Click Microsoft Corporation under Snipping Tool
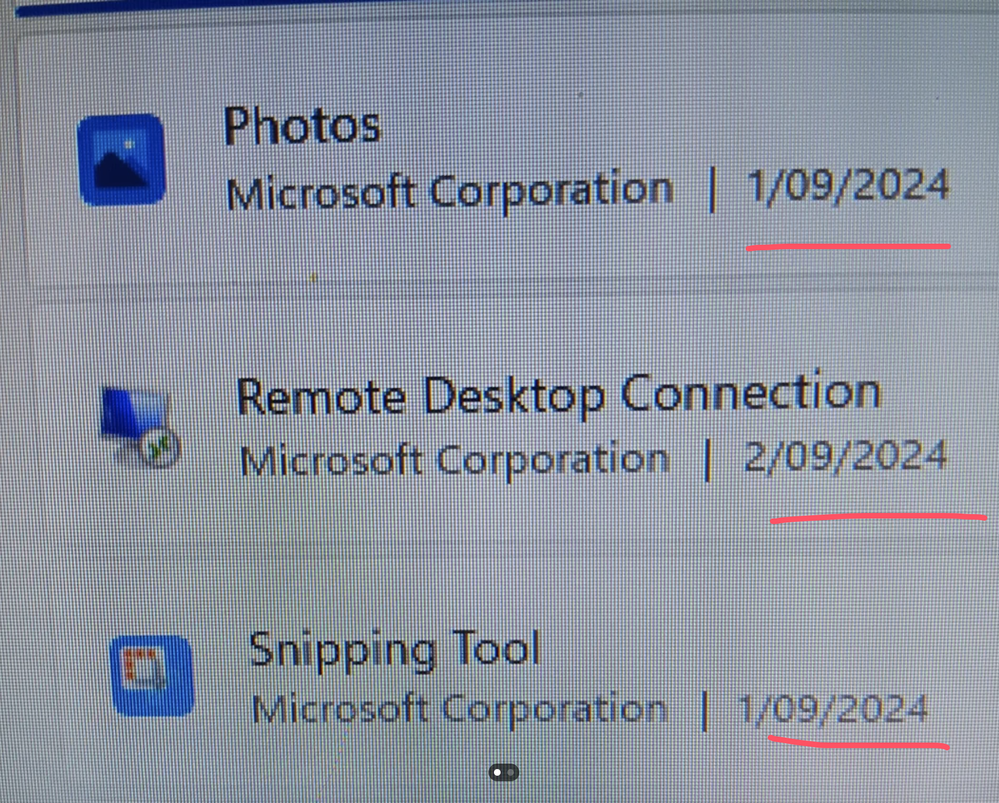999x803 pixels. click(458, 709)
